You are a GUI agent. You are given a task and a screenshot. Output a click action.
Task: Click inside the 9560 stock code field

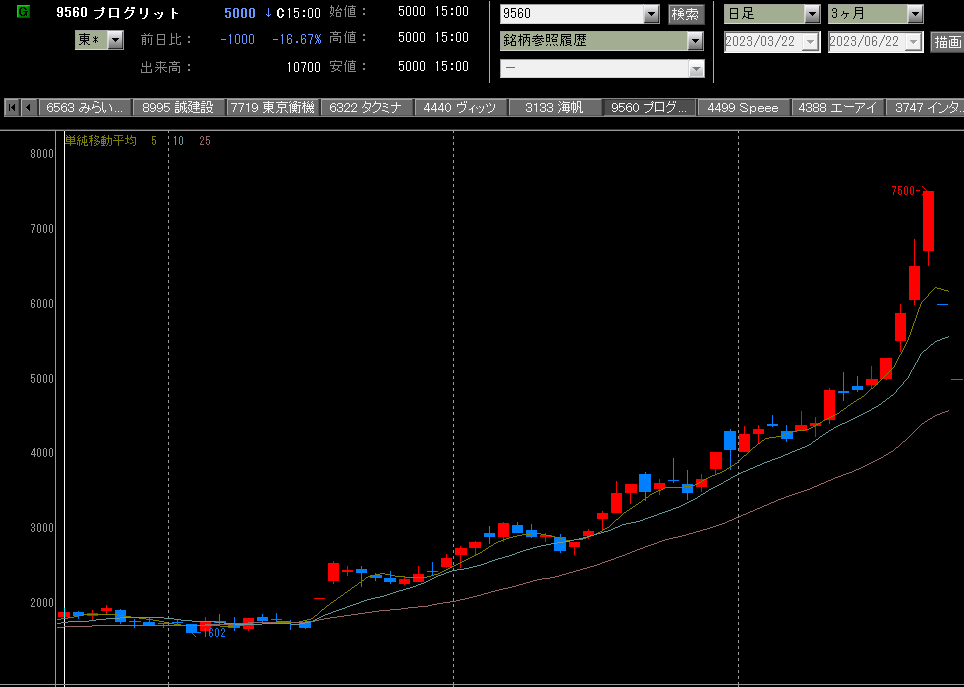coord(572,14)
